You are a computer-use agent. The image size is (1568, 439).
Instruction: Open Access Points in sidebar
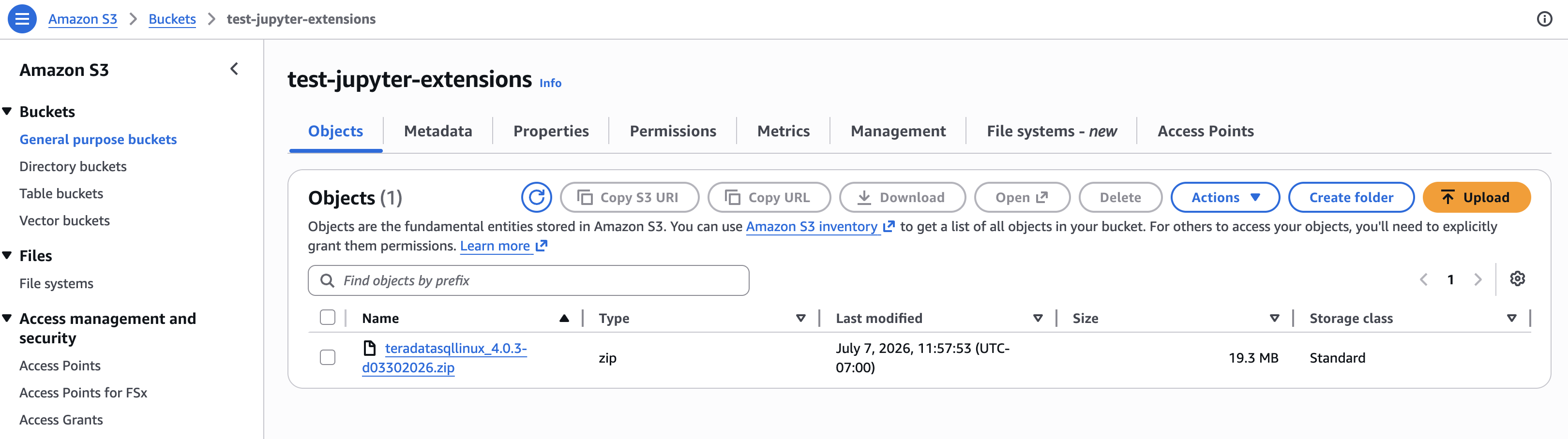[60, 366]
